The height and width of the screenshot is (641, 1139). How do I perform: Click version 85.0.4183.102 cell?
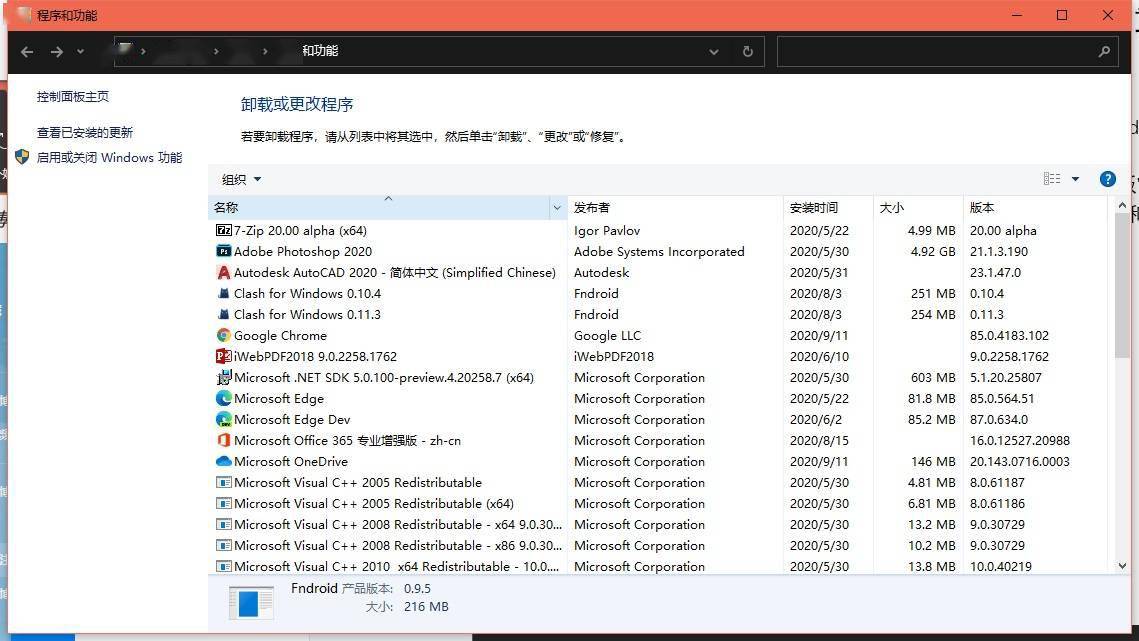tap(1009, 336)
